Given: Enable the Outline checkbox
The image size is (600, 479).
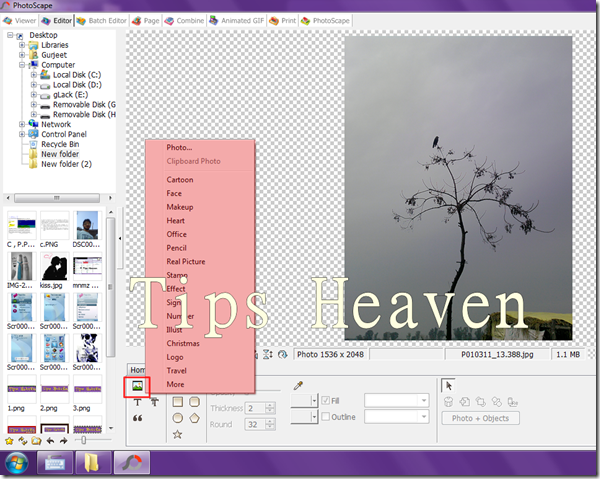Looking at the screenshot, I should pos(326,416).
